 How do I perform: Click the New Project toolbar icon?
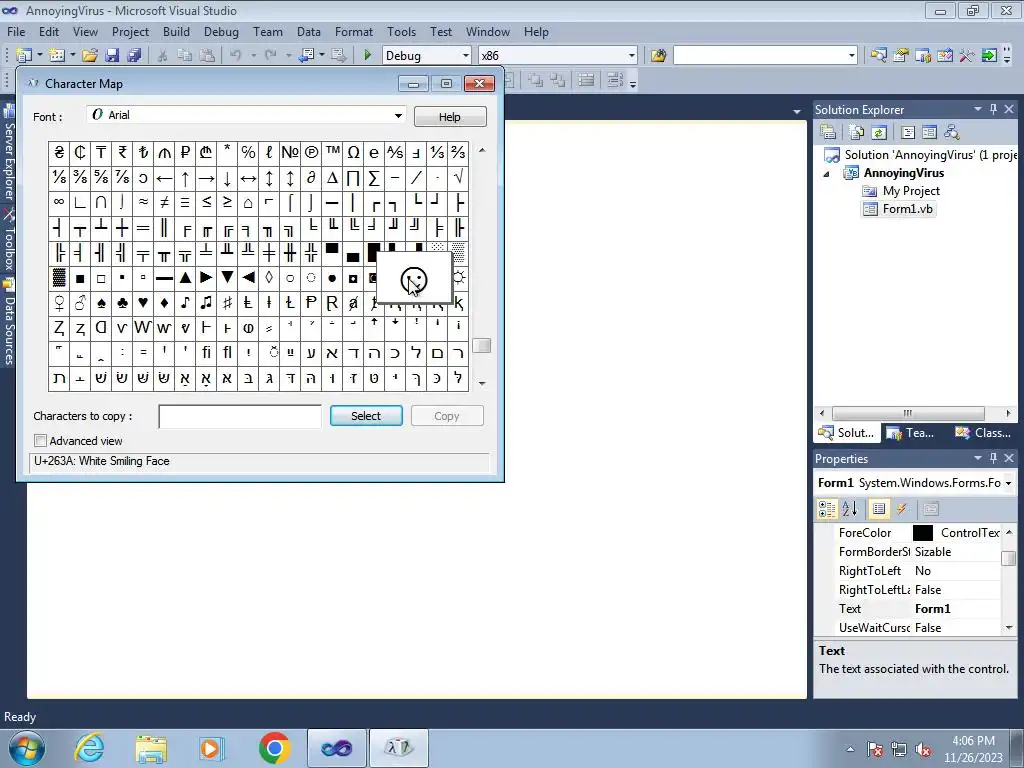(x=24, y=56)
